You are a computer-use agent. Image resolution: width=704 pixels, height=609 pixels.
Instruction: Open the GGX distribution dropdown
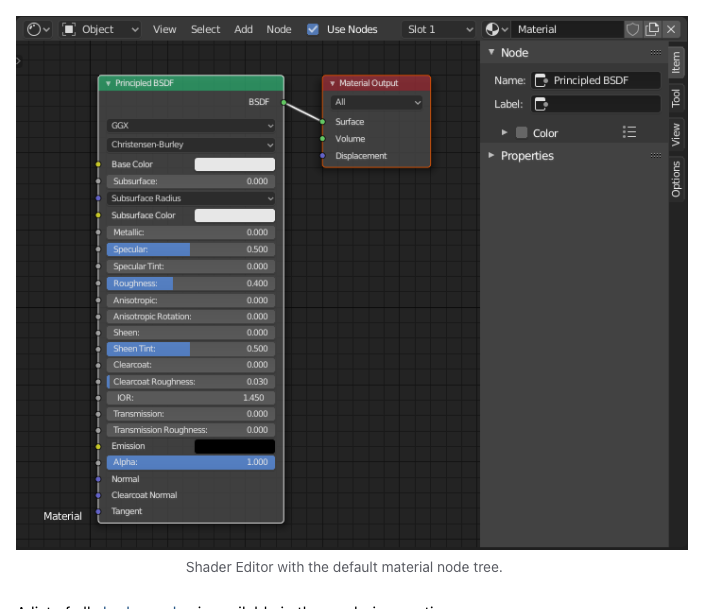[191, 125]
